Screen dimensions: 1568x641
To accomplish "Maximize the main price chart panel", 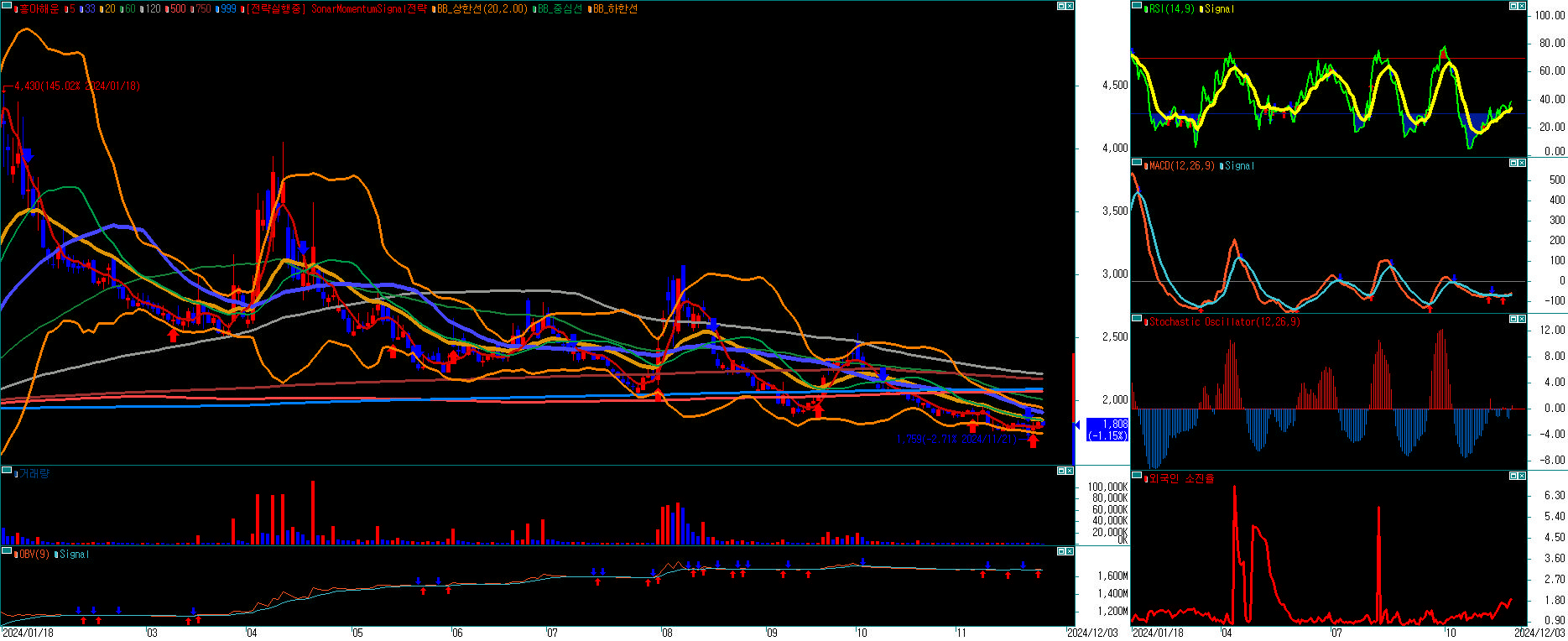I will [1061, 6].
